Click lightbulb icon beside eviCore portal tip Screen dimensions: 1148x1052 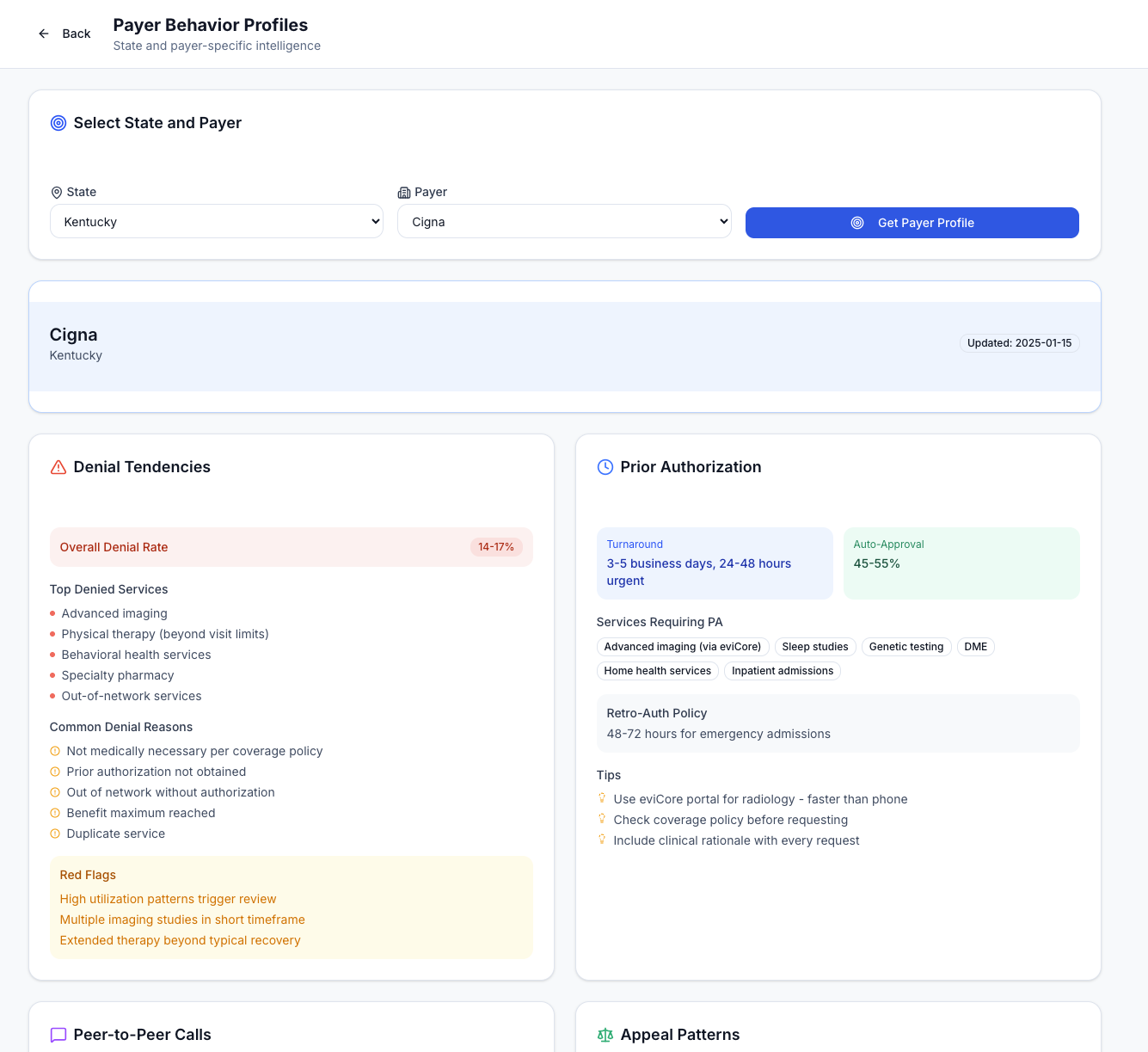click(602, 798)
